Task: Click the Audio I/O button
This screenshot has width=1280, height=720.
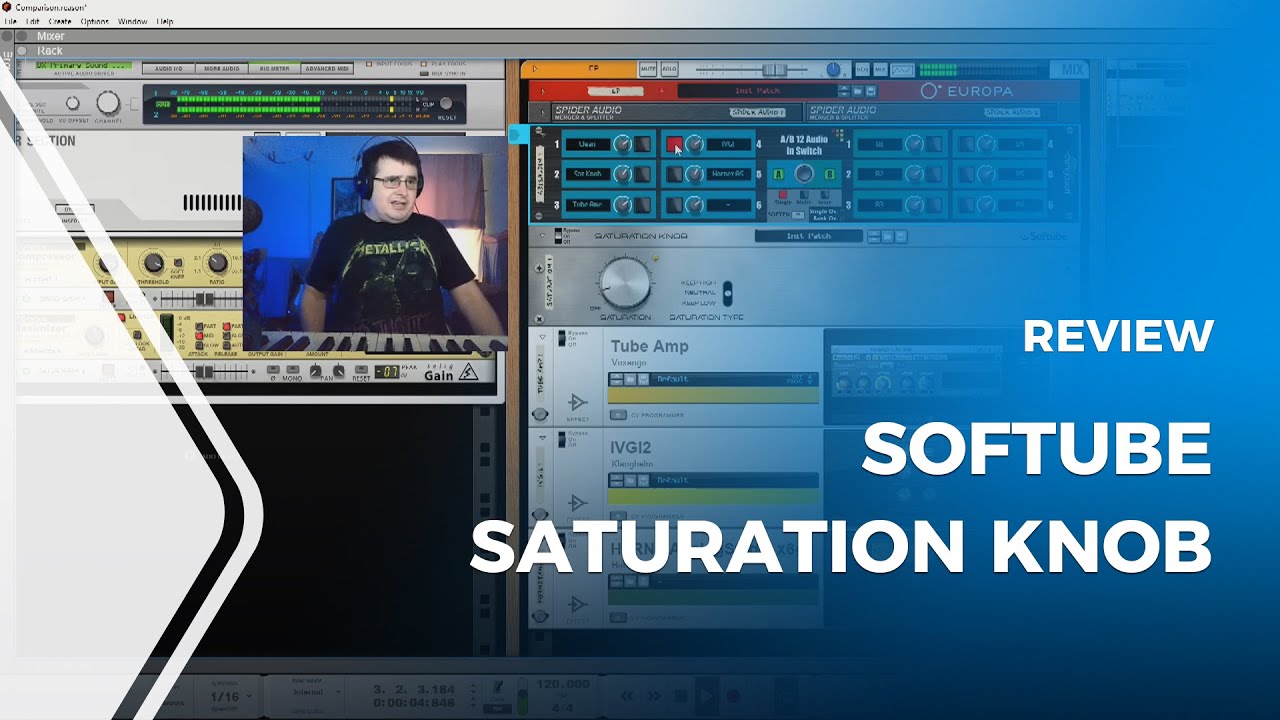Action: coord(168,69)
